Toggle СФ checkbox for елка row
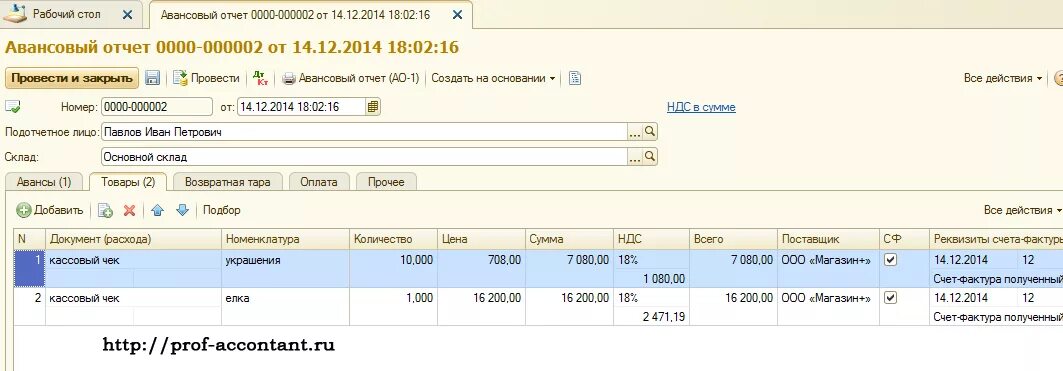Image resolution: width=1063 pixels, height=371 pixels. [x=891, y=298]
